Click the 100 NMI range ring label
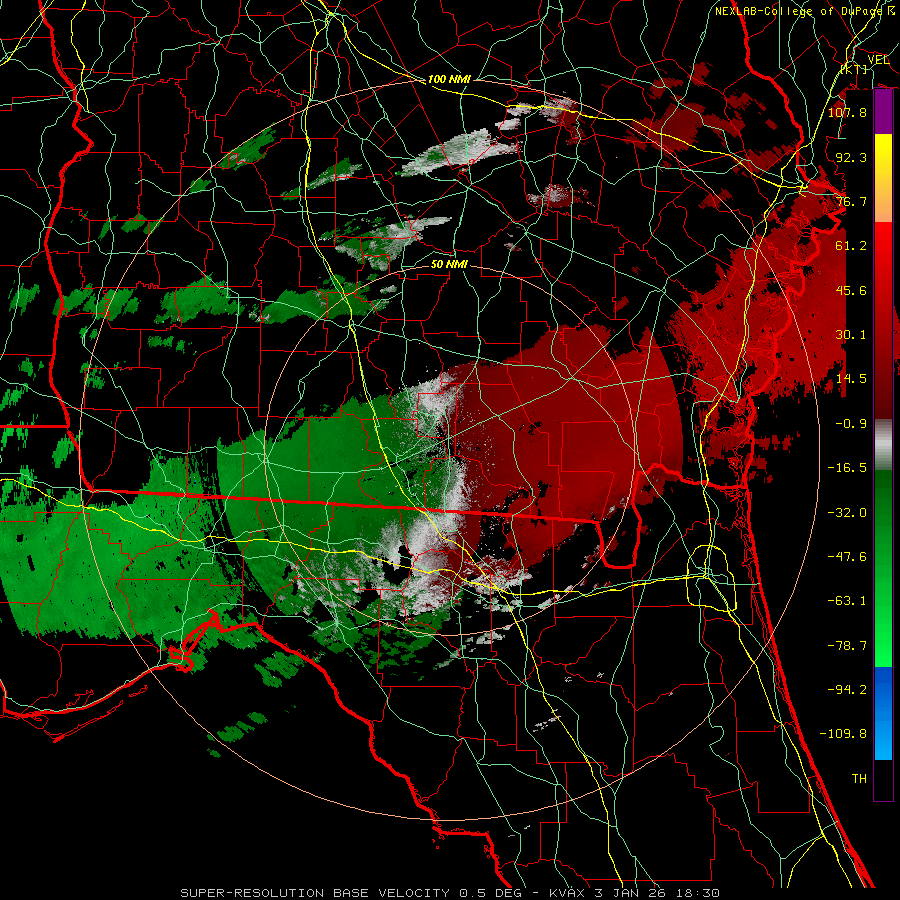The height and width of the screenshot is (900, 900). coord(449,79)
